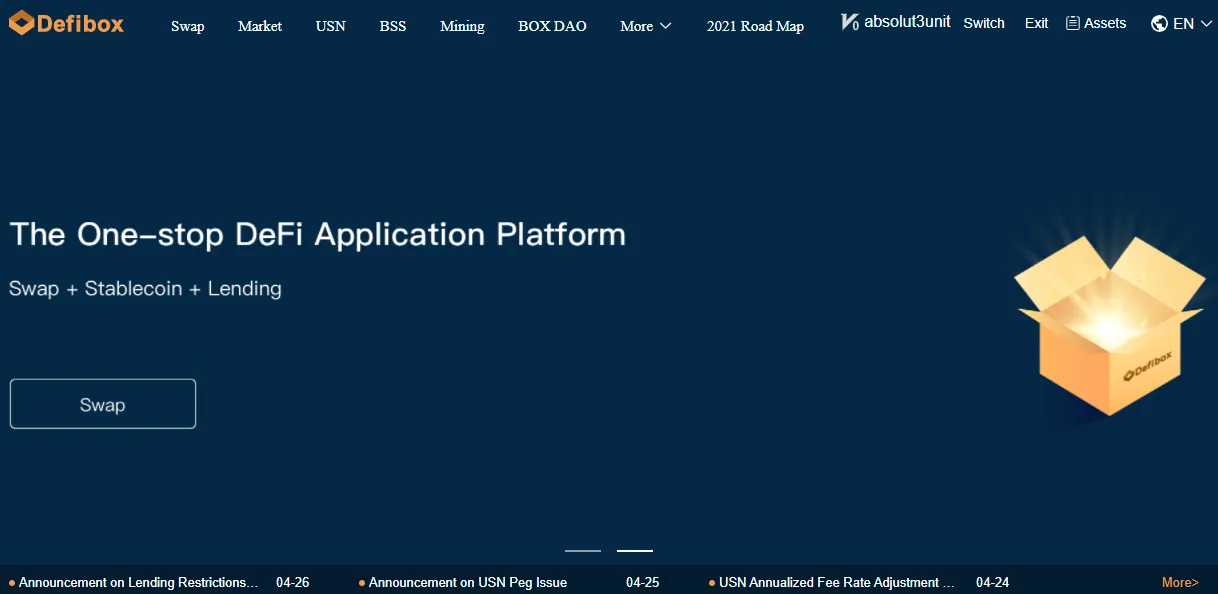Viewport: 1218px width, 594px height.
Task: Go to the Market page
Action: (x=260, y=26)
